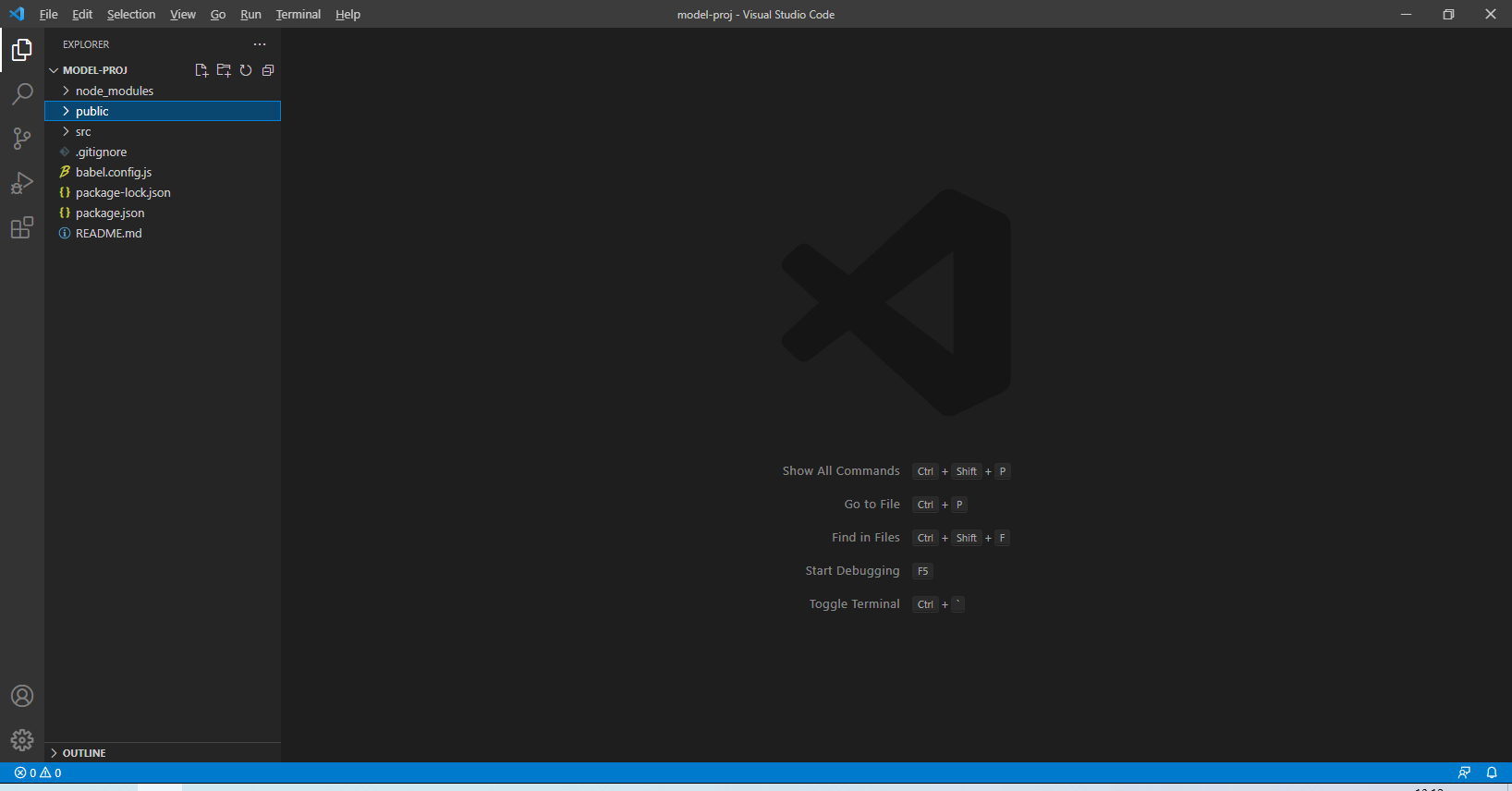Screen dimensions: 1512x791
Task: Open Explorer views and more actions ellipsis
Action: point(260,44)
